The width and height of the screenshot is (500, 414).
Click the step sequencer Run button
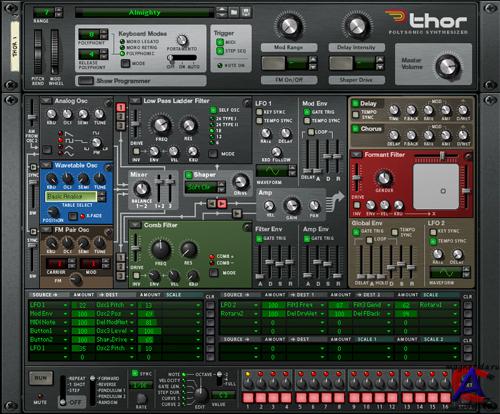[41, 378]
